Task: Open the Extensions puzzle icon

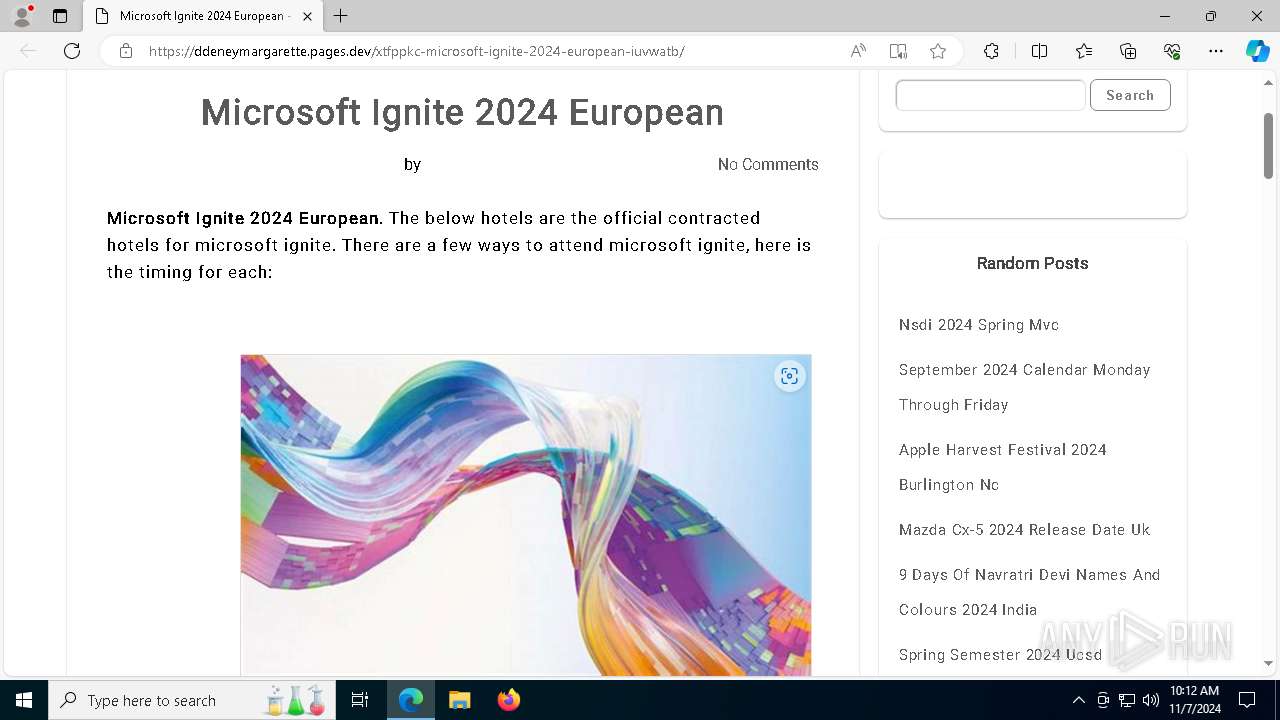Action: 991,51
